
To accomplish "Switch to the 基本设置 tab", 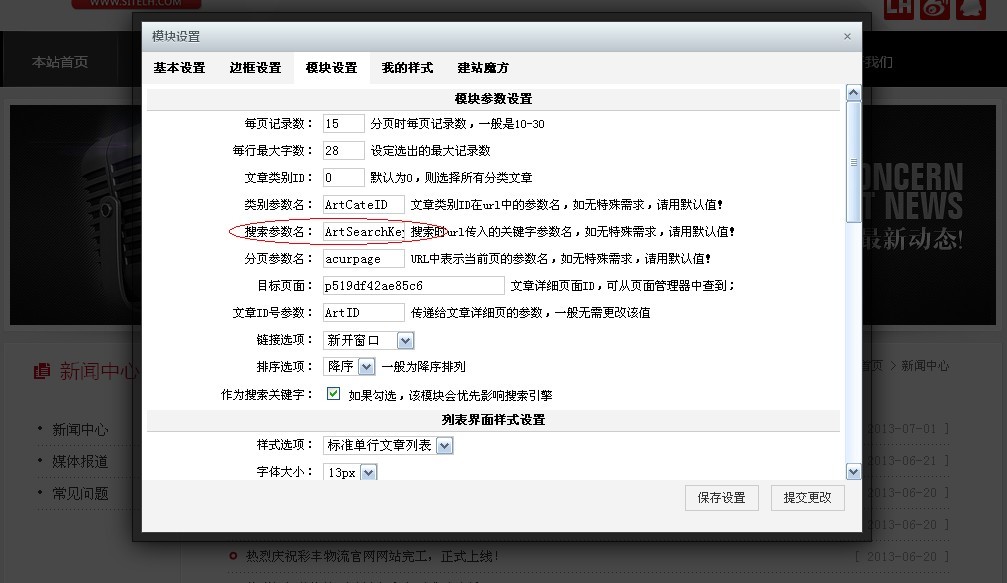I will point(179,67).
